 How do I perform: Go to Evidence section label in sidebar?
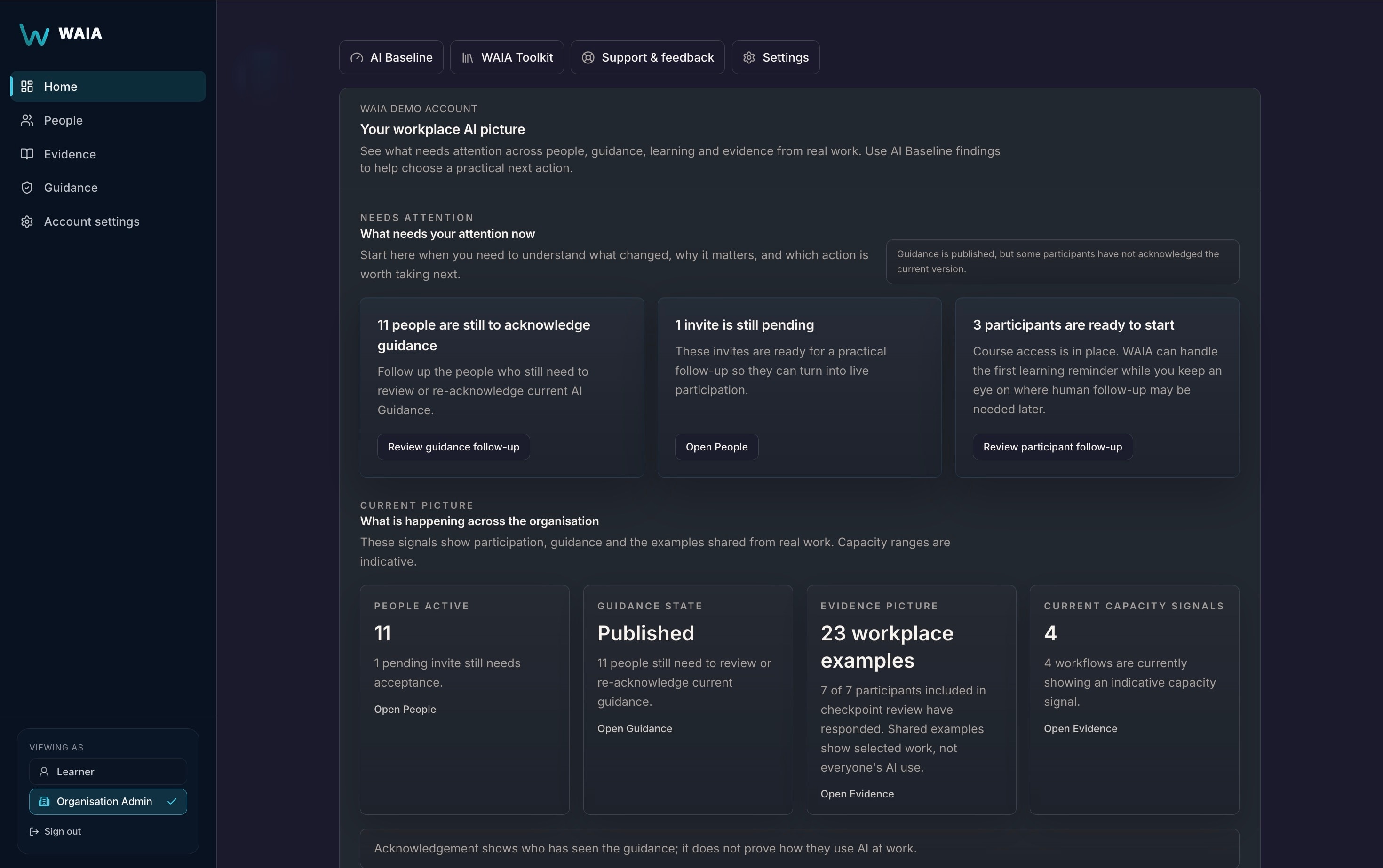[70, 154]
